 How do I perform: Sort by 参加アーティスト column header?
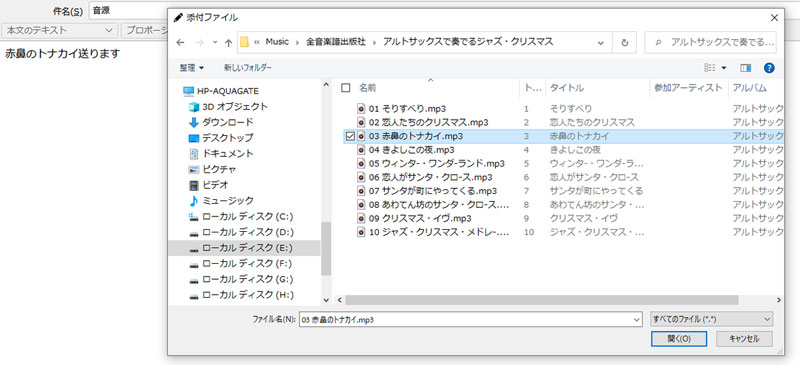(688, 88)
